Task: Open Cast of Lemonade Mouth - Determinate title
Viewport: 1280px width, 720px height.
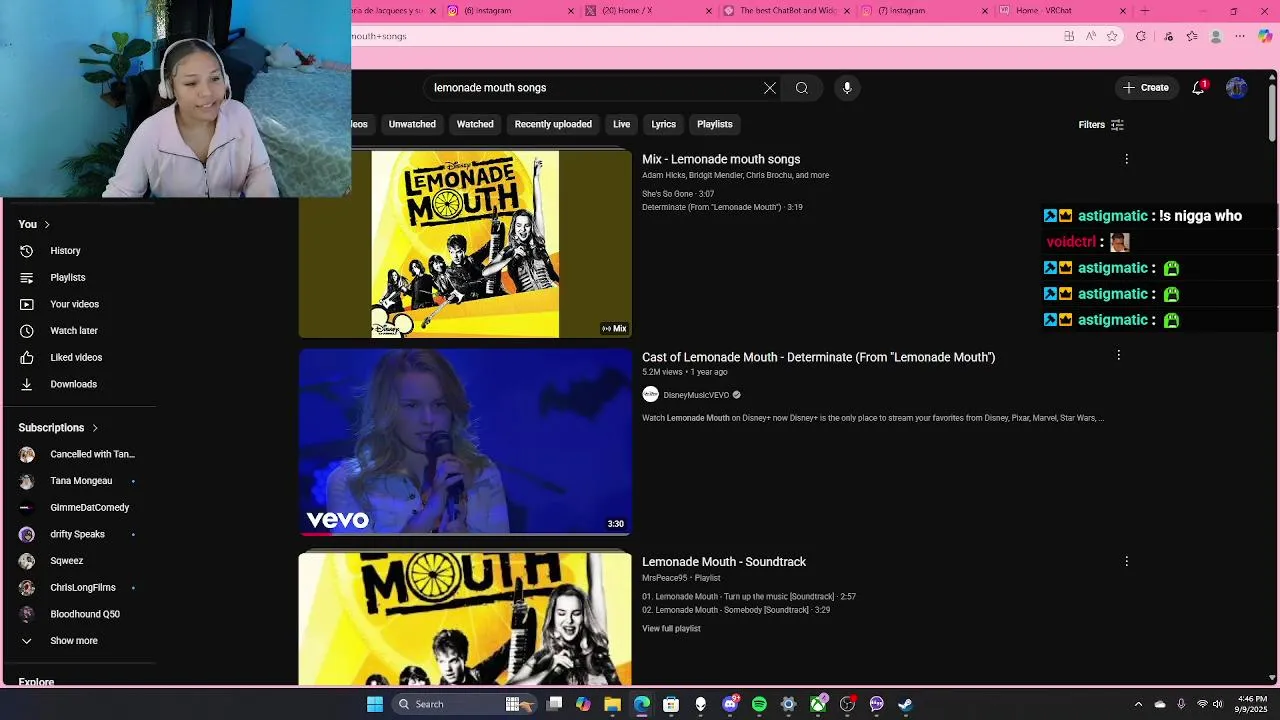Action: pyautogui.click(x=818, y=357)
